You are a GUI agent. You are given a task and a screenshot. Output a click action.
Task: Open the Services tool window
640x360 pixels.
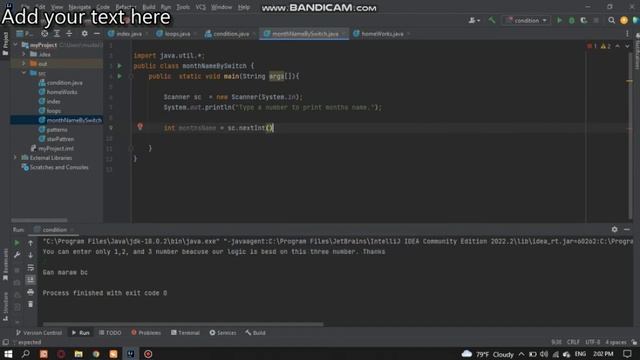click(223, 333)
